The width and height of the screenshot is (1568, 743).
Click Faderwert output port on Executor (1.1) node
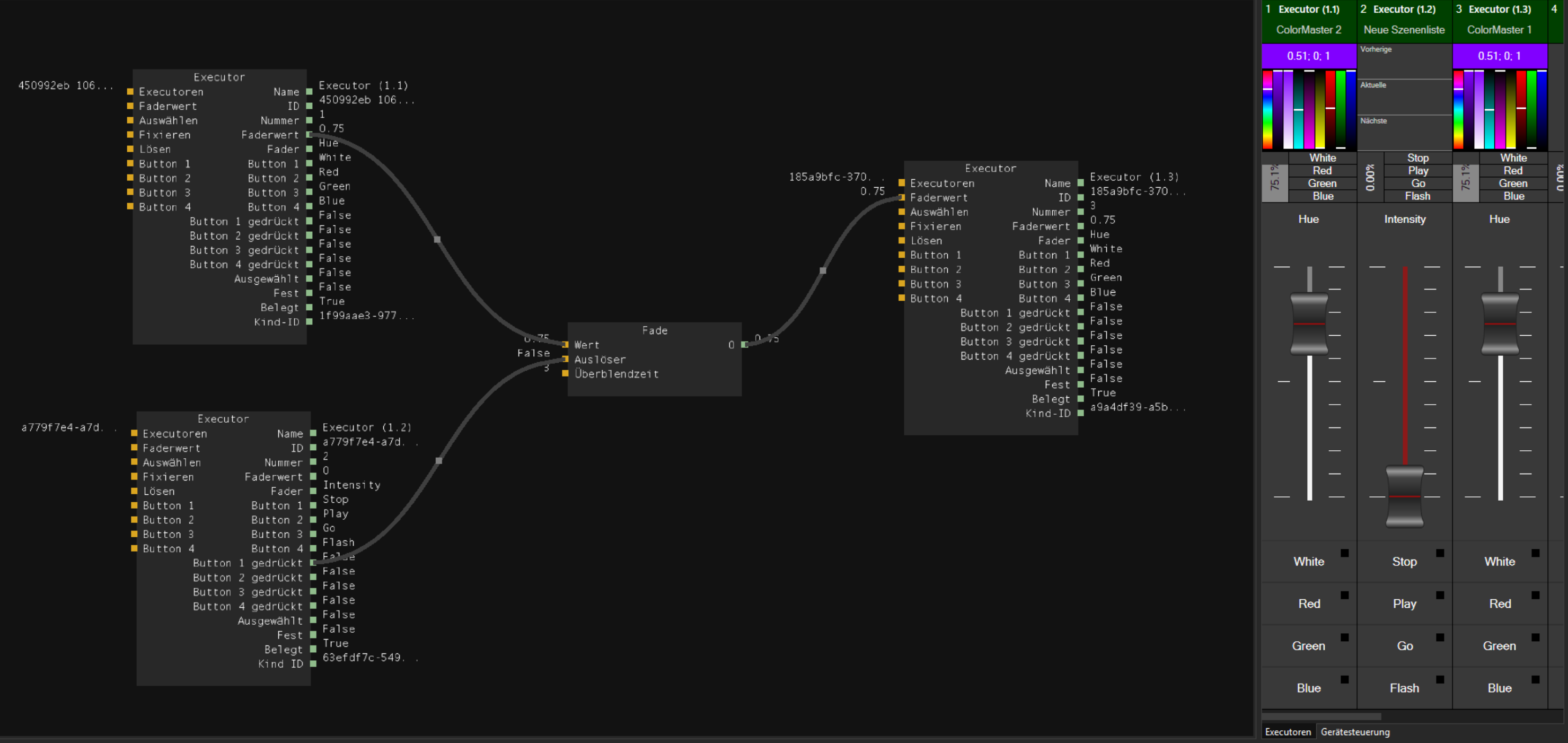309,135
